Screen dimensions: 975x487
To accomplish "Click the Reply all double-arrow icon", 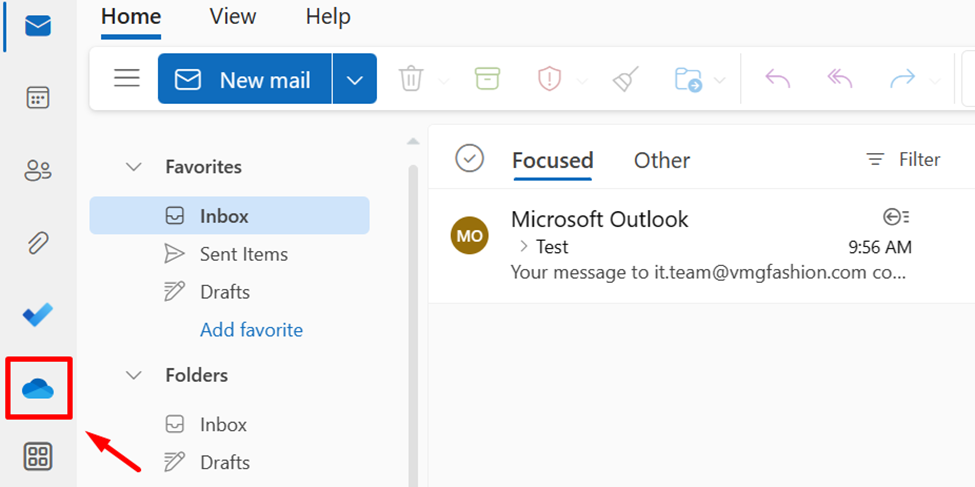I will 840,78.
